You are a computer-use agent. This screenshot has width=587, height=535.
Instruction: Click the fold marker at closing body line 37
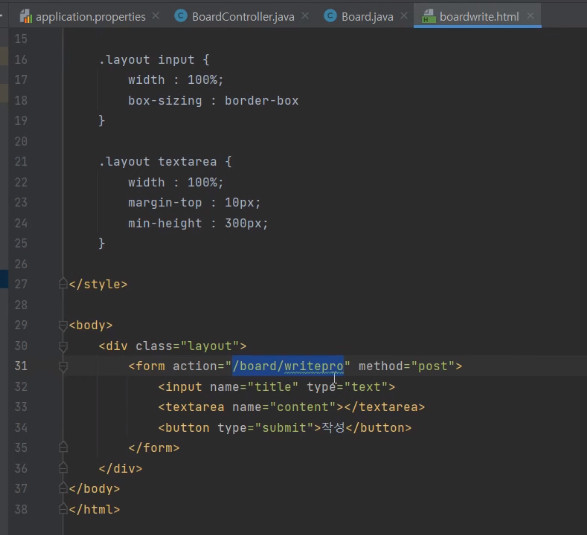click(x=63, y=488)
